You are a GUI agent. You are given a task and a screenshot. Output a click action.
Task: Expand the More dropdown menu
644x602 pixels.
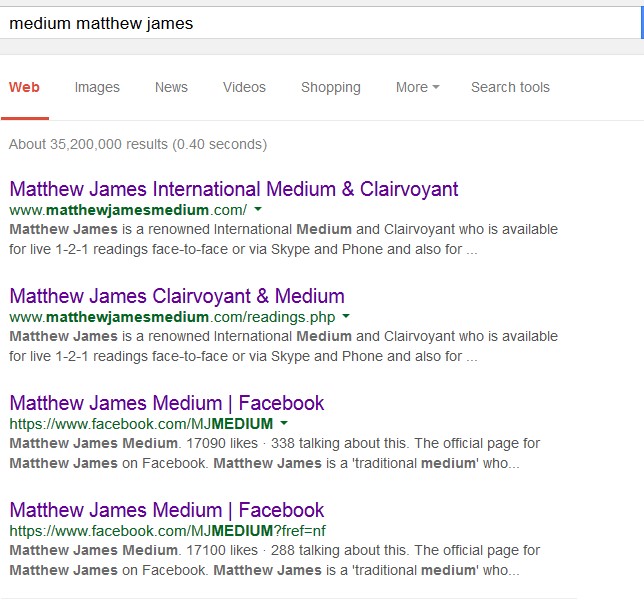[417, 87]
